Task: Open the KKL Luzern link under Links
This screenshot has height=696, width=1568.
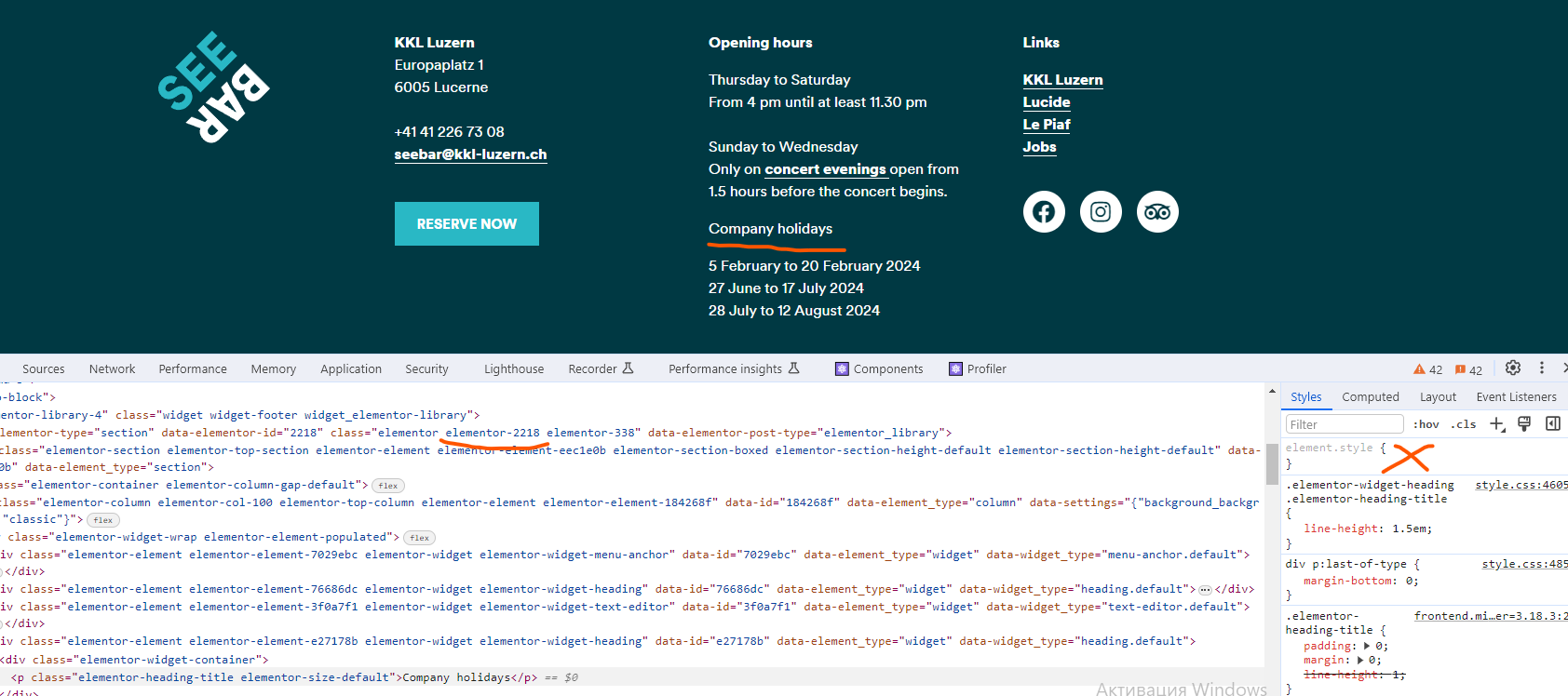Action: 1062,80
